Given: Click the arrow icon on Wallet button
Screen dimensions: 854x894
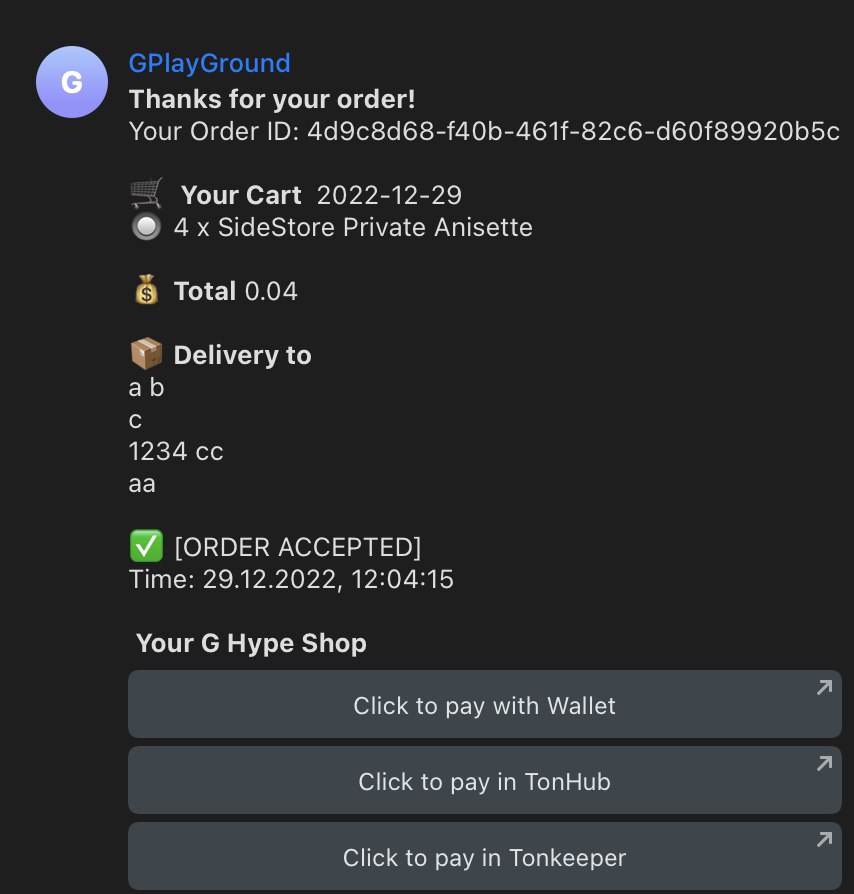Looking at the screenshot, I should click(x=824, y=688).
